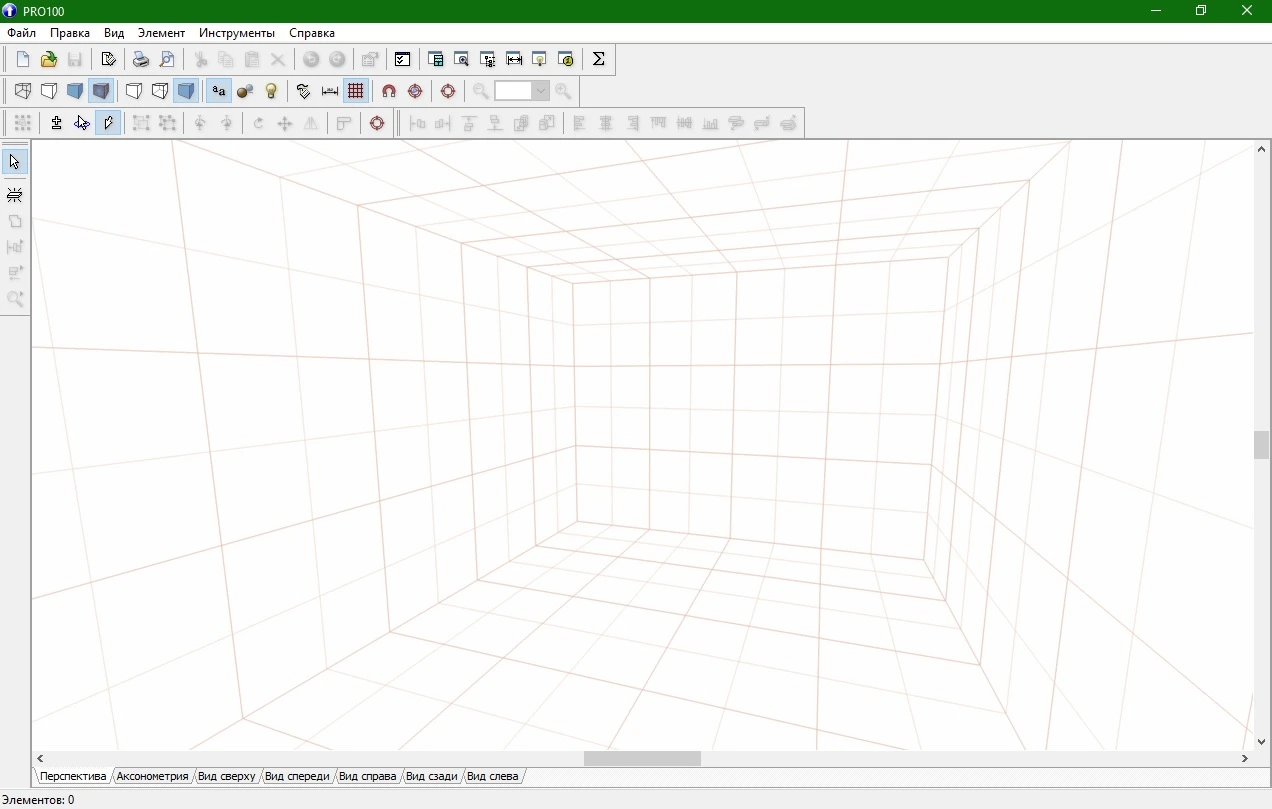Open the report with the Sigma icon
This screenshot has height=809, width=1272.
598,60
